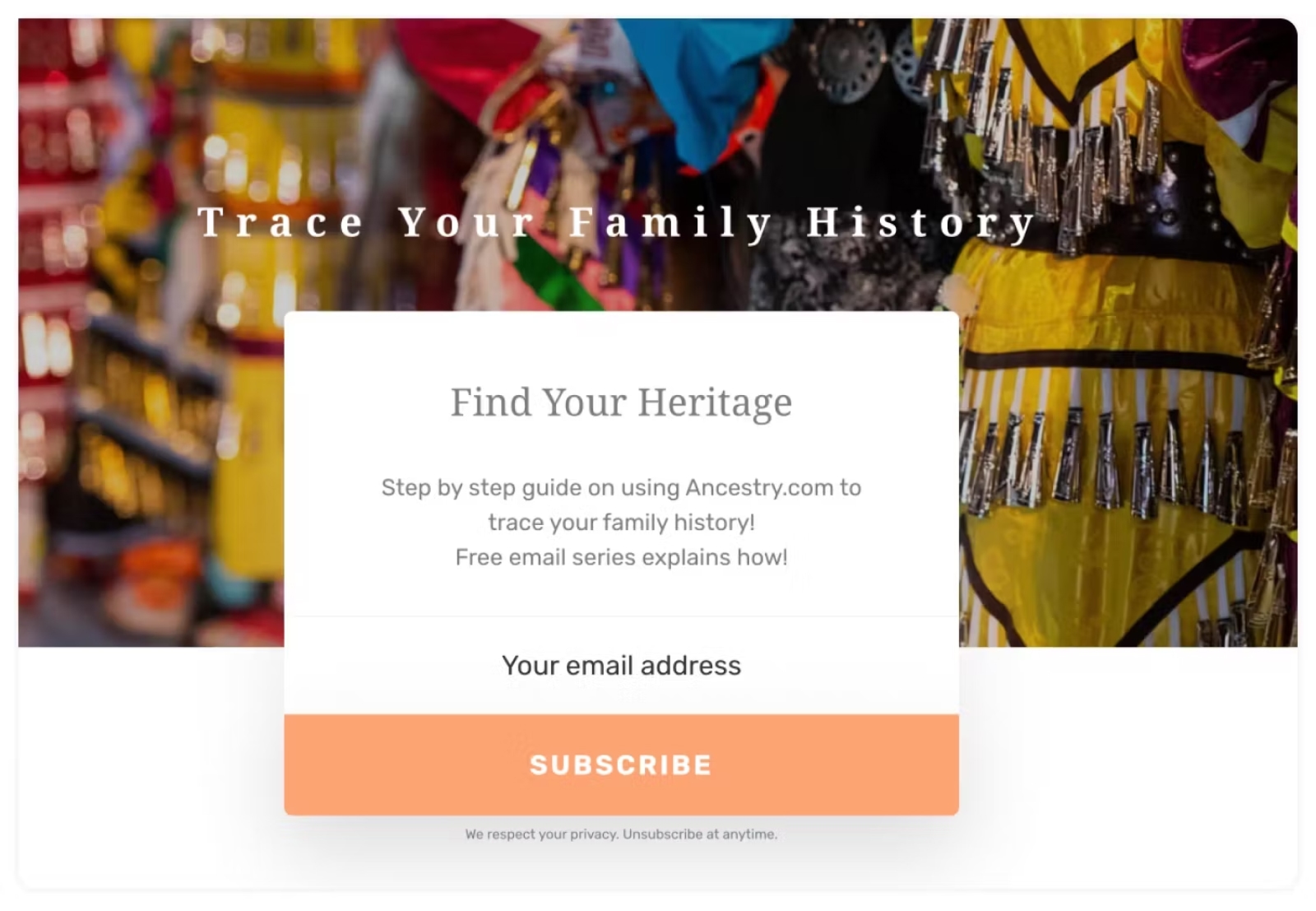Viewport: 1316px width, 911px height.
Task: Click the word "Trace" in banner title
Action: [x=280, y=222]
